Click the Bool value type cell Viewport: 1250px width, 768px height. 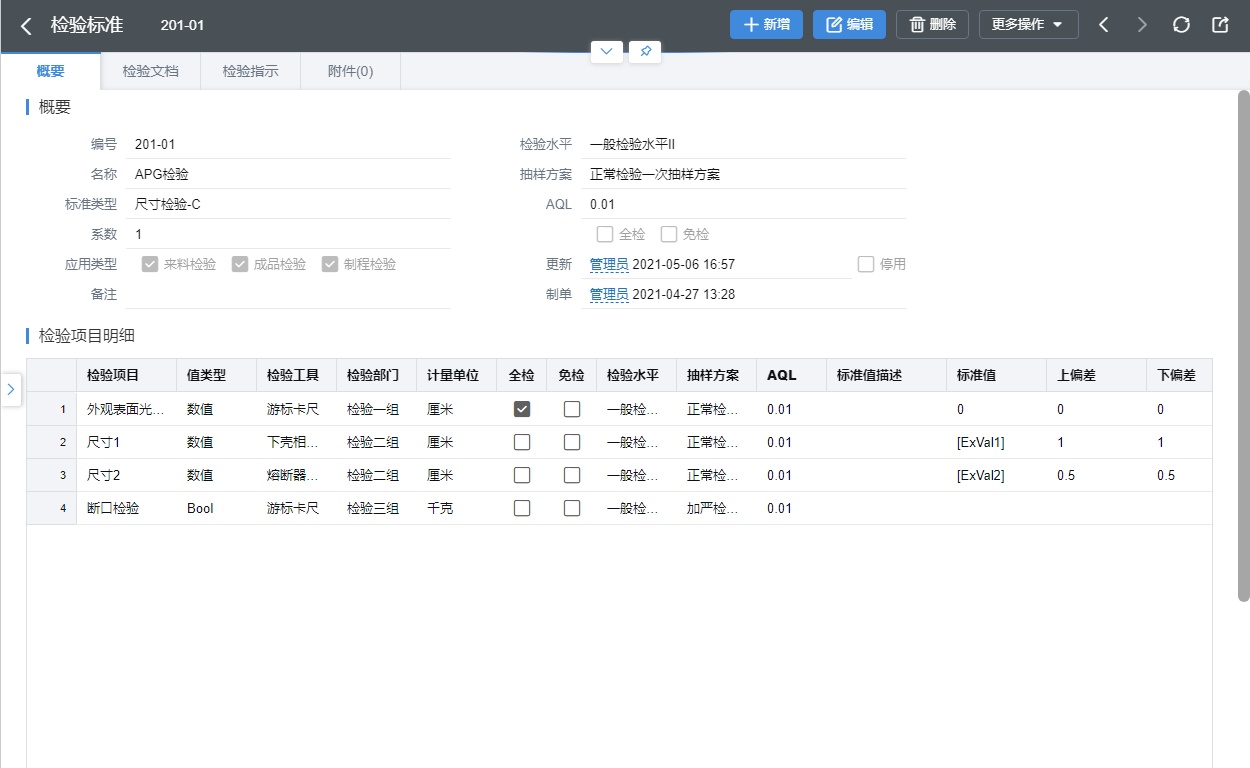[216, 508]
